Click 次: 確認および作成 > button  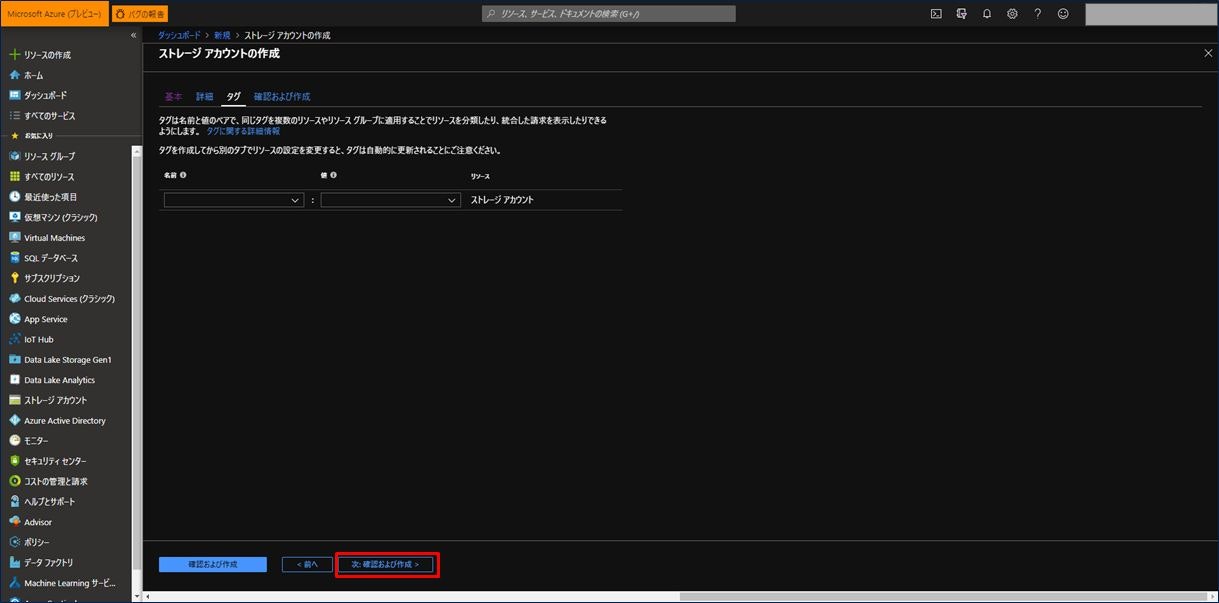coord(385,565)
